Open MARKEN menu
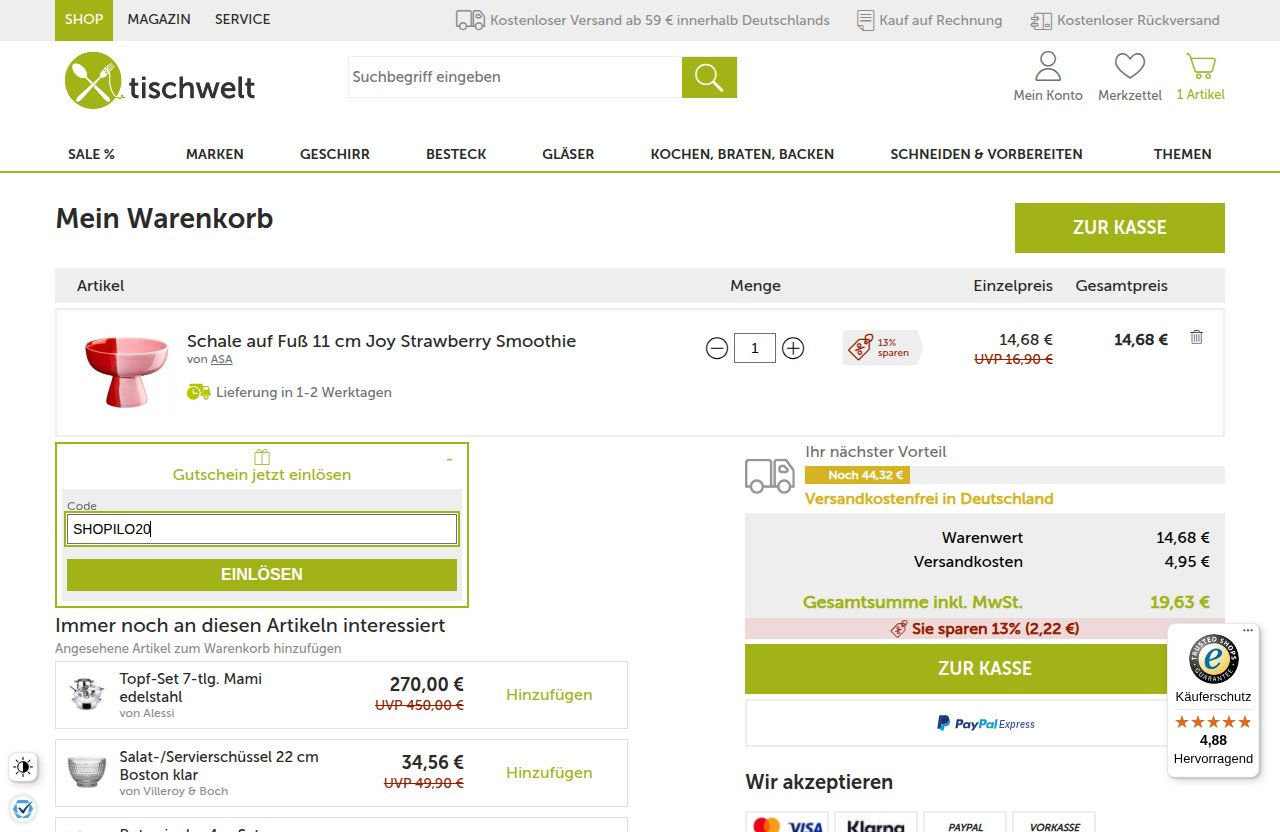 pos(215,154)
